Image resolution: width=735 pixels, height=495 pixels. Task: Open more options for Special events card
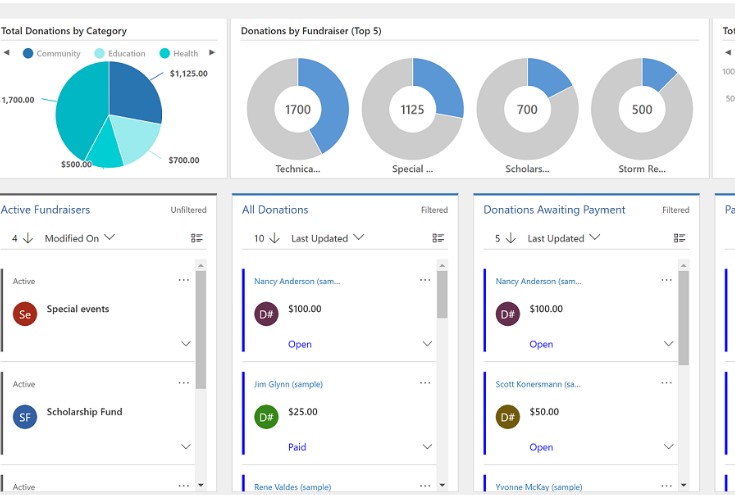click(184, 280)
